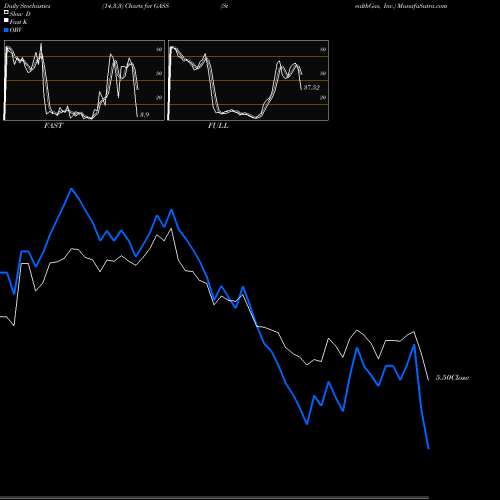Click the blue OBV legend swatch
Viewport: 500px width, 500px height.
[x=6, y=30]
